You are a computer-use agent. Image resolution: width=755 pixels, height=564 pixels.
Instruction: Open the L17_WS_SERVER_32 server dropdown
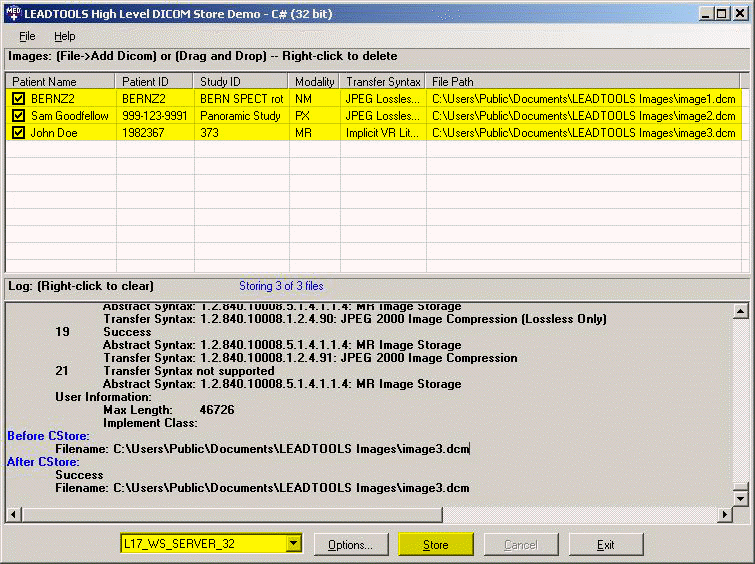293,544
